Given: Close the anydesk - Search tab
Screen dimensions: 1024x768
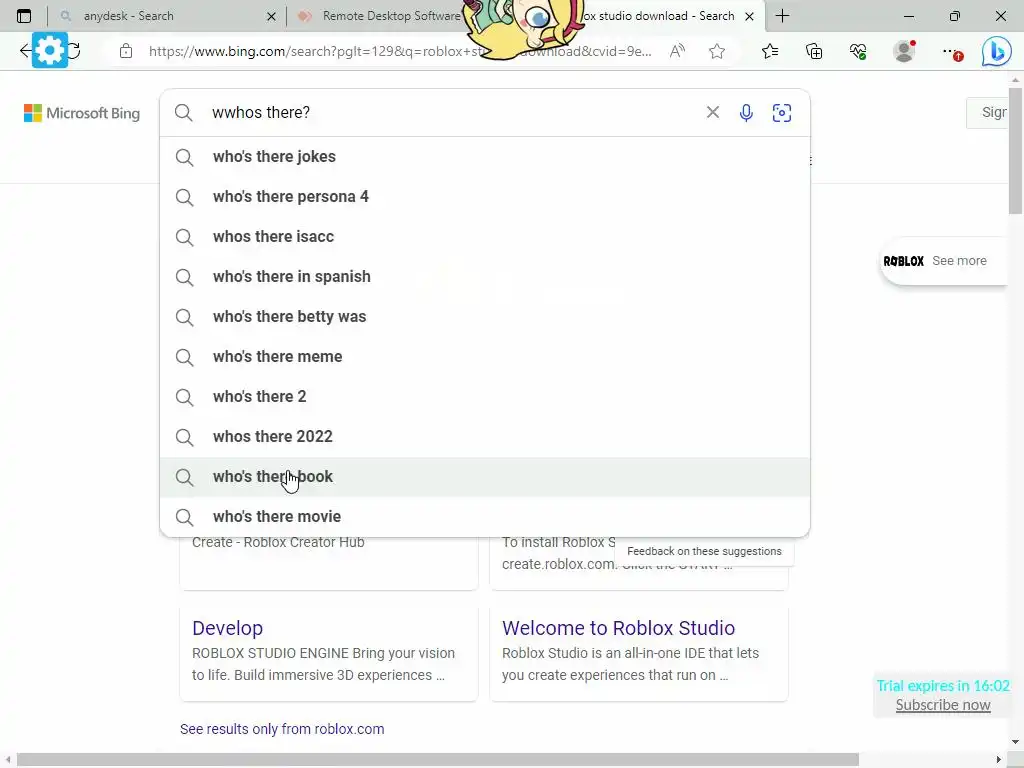Looking at the screenshot, I should click(272, 16).
